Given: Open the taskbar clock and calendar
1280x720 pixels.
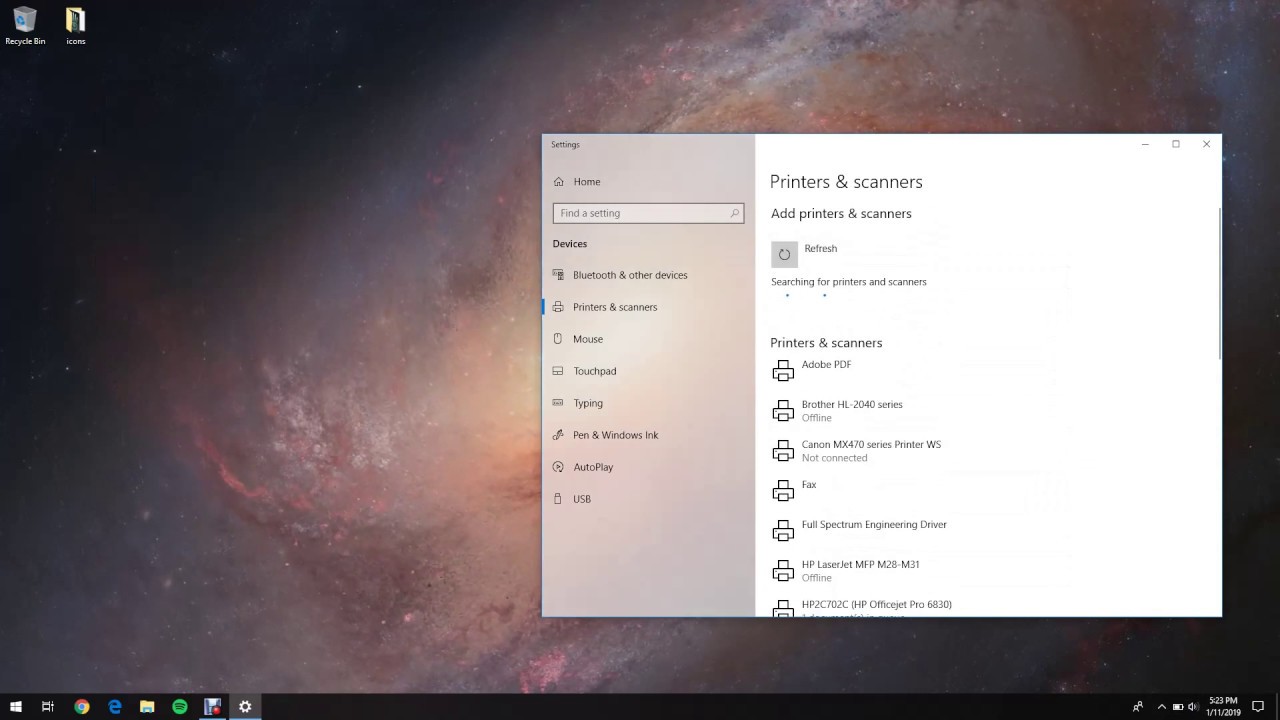Looking at the screenshot, I should tap(1222, 707).
